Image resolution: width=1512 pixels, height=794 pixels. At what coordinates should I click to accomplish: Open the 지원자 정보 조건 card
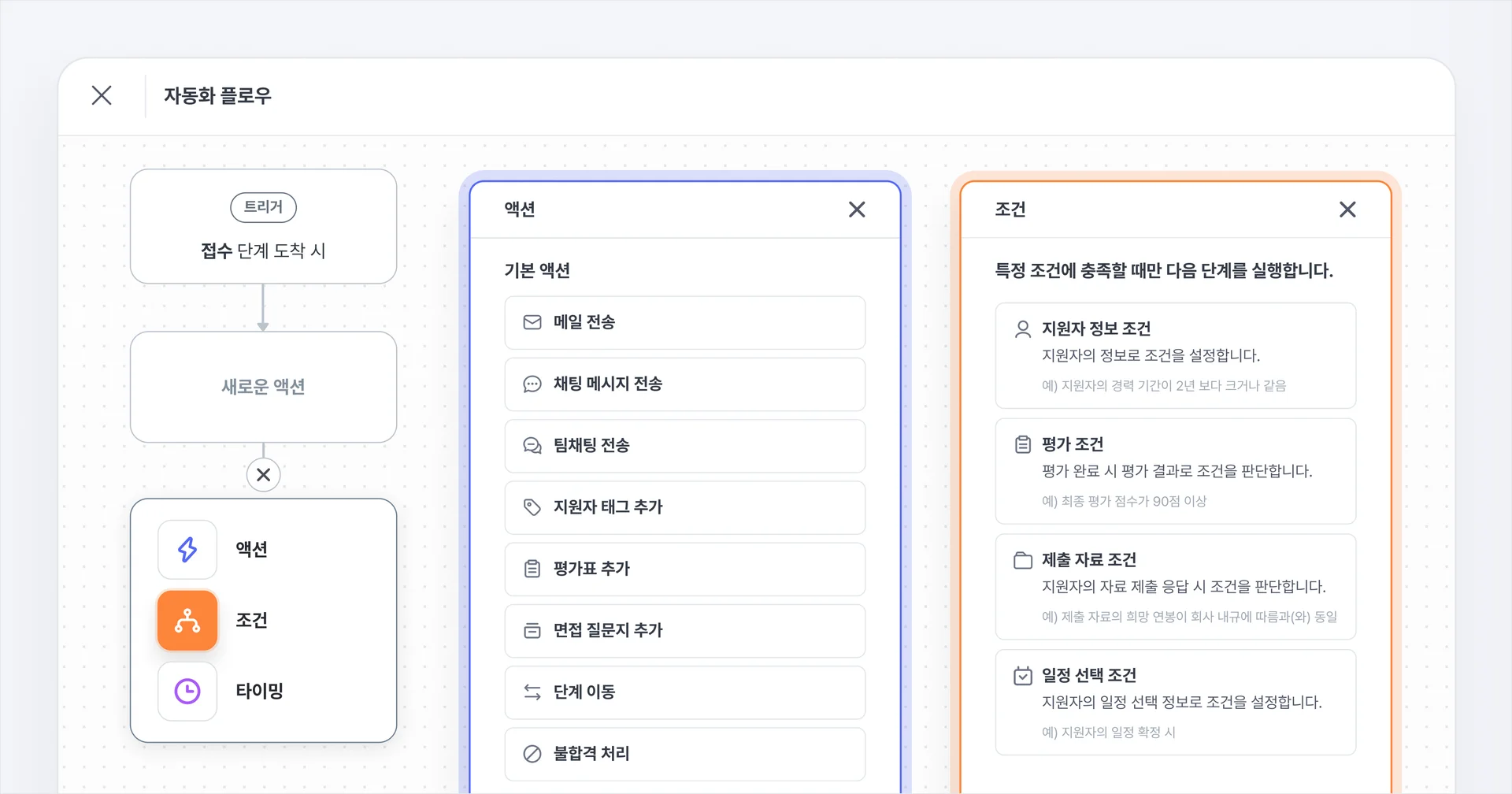(x=1175, y=355)
